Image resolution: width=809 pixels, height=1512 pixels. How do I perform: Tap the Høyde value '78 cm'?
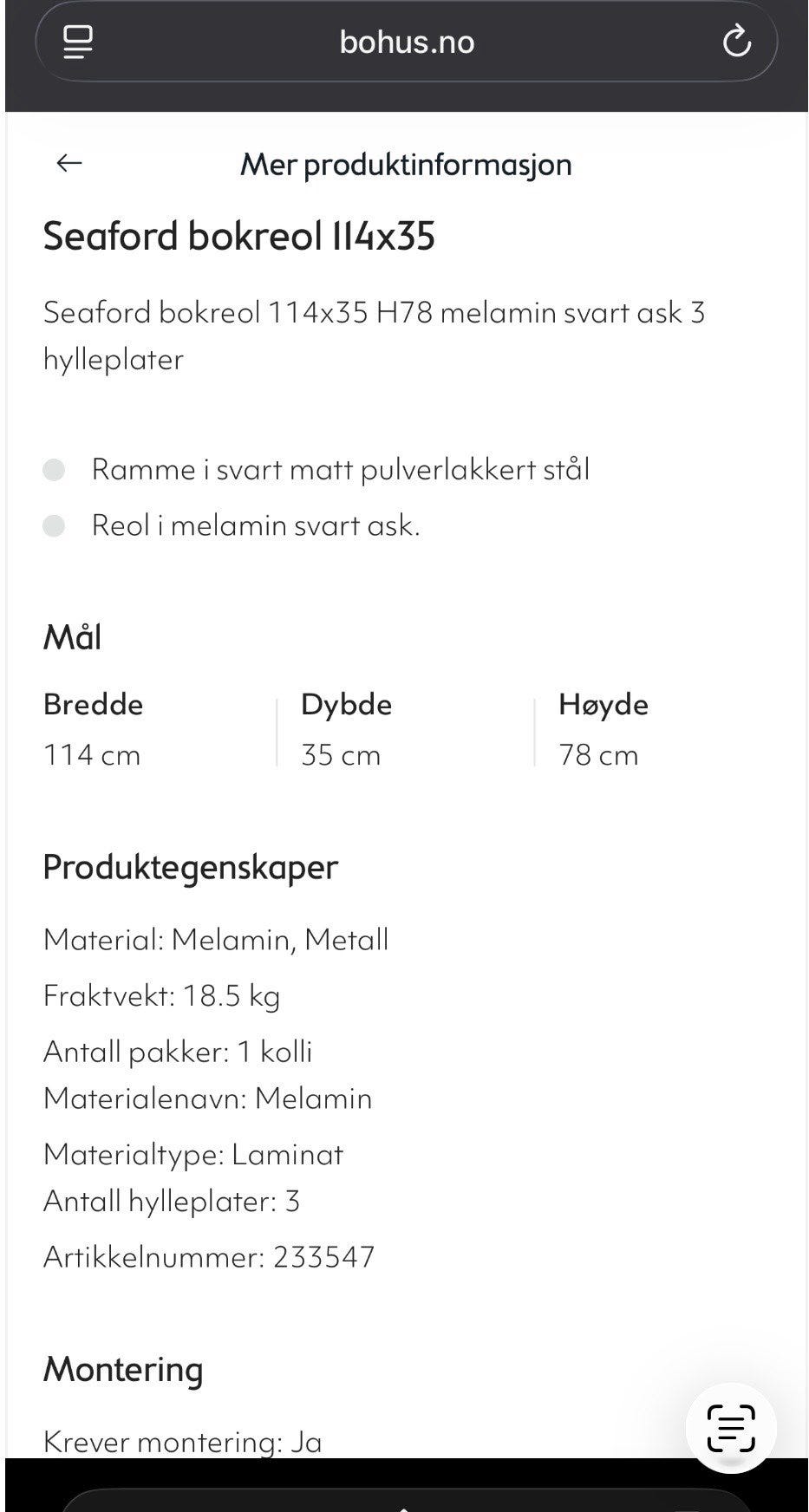(599, 754)
